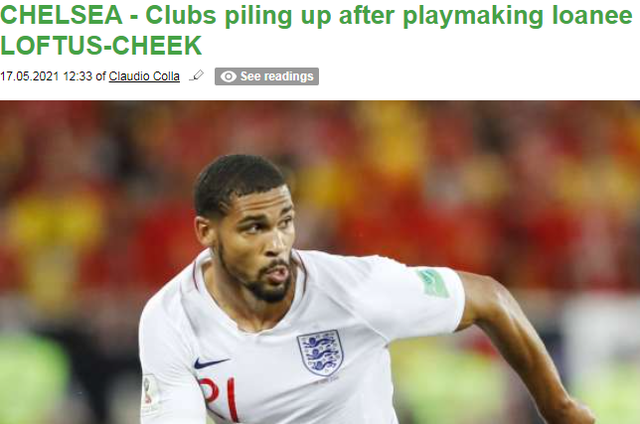Click the eye icon in See readings
The height and width of the screenshot is (424, 640).
pyautogui.click(x=228, y=76)
